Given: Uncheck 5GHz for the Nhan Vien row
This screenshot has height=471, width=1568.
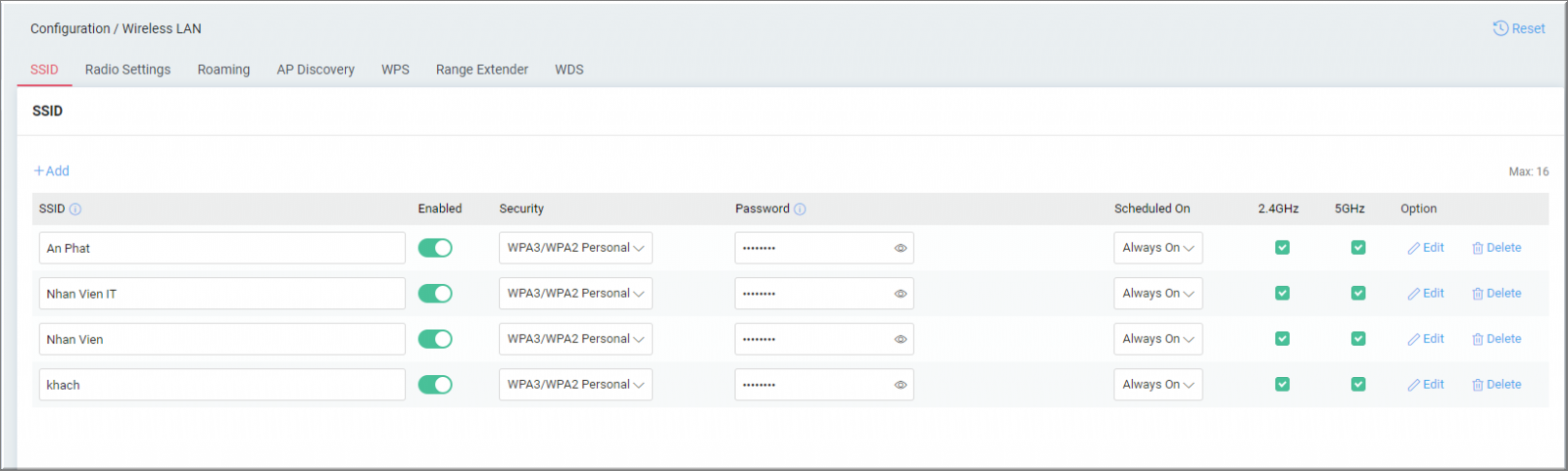Looking at the screenshot, I should click(1358, 339).
